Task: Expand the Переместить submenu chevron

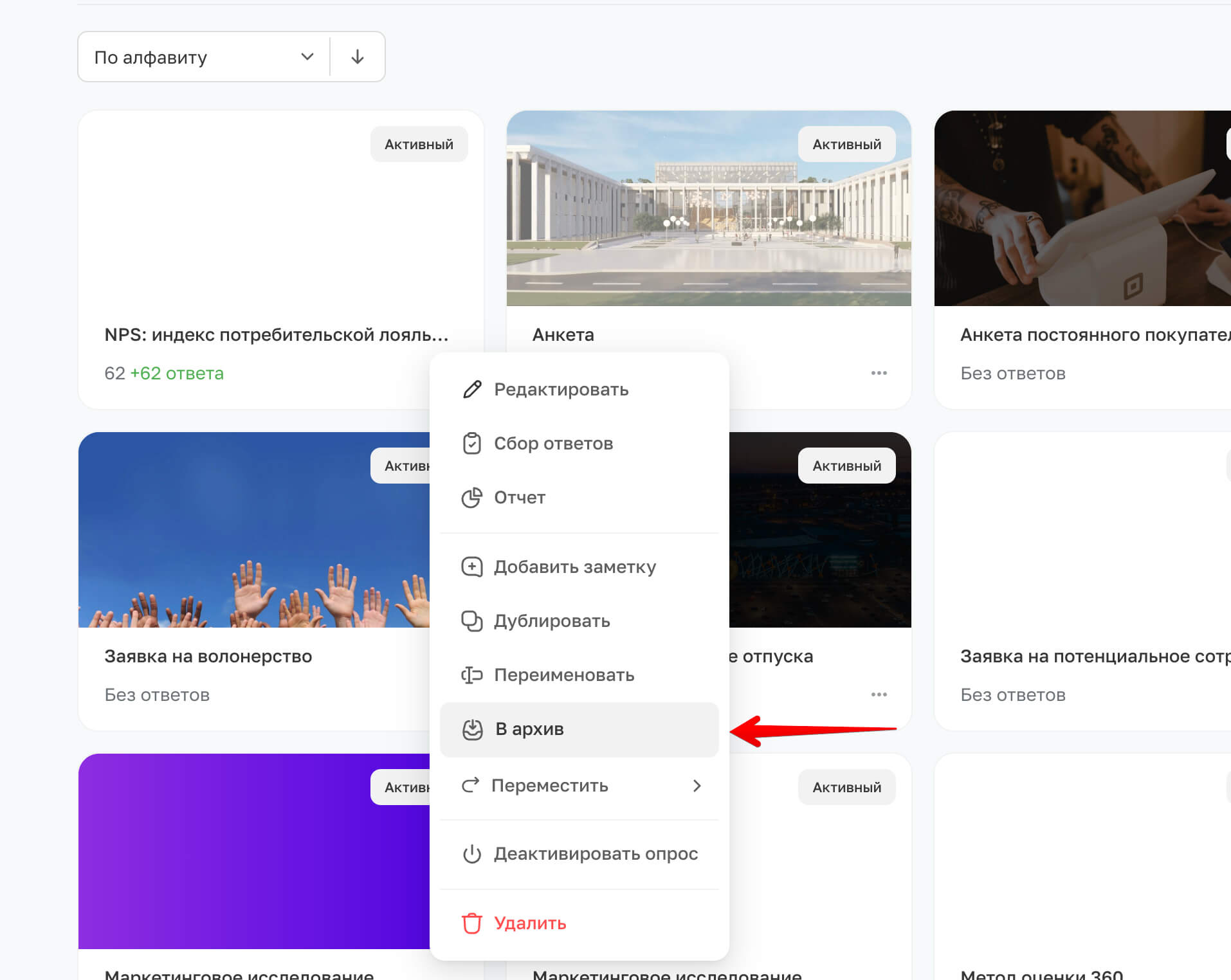Action: tap(697, 785)
